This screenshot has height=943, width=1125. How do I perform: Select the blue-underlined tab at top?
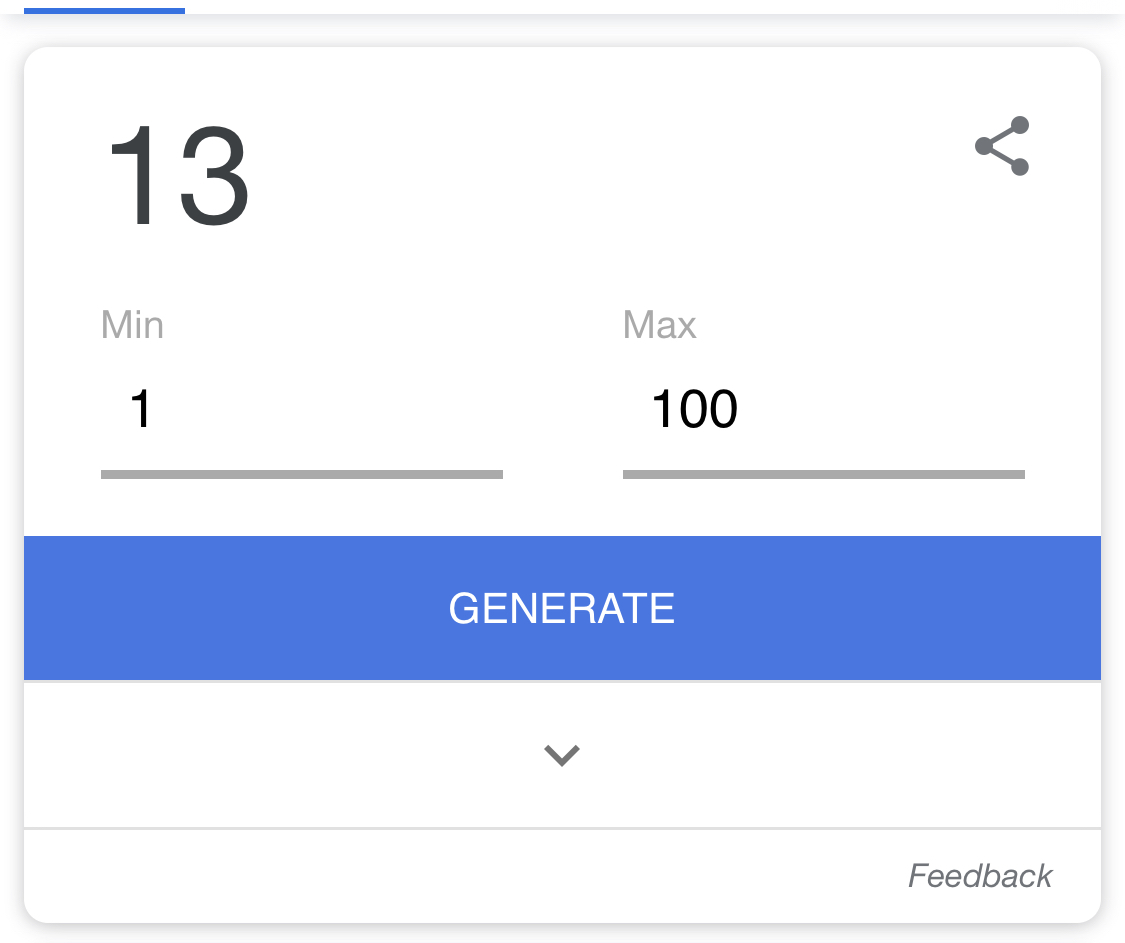pos(104,10)
